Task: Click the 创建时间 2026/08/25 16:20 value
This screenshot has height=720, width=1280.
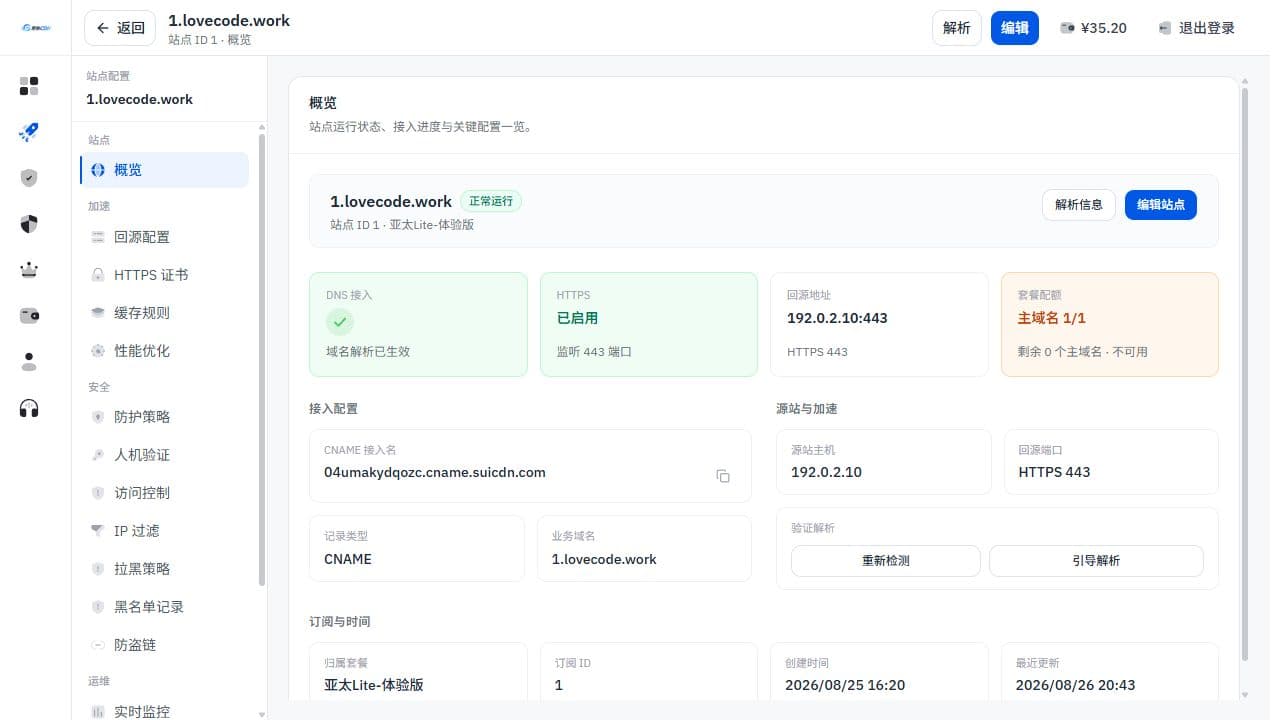Action: [845, 685]
